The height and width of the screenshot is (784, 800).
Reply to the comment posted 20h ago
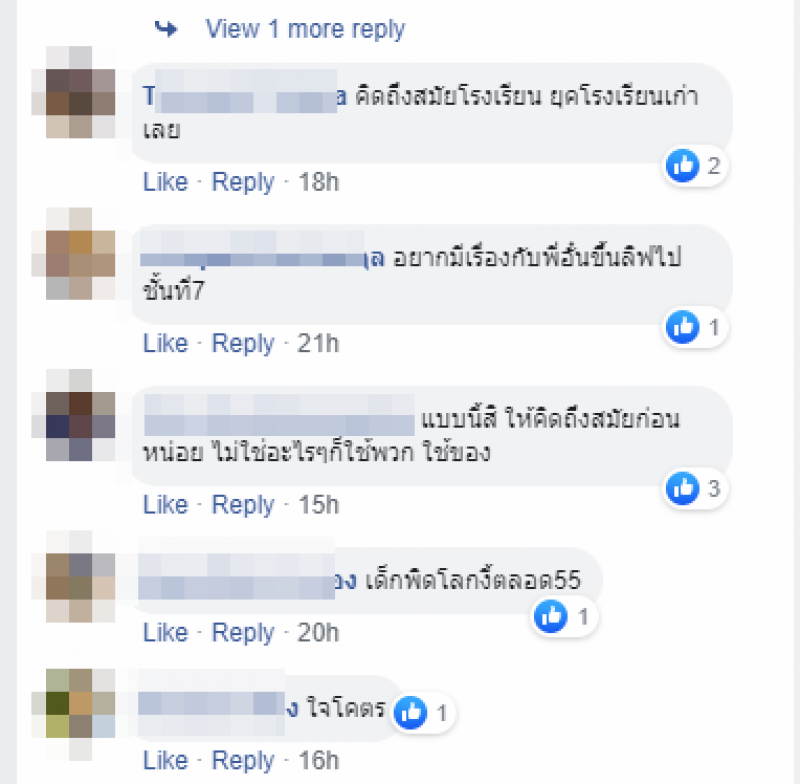click(x=243, y=634)
